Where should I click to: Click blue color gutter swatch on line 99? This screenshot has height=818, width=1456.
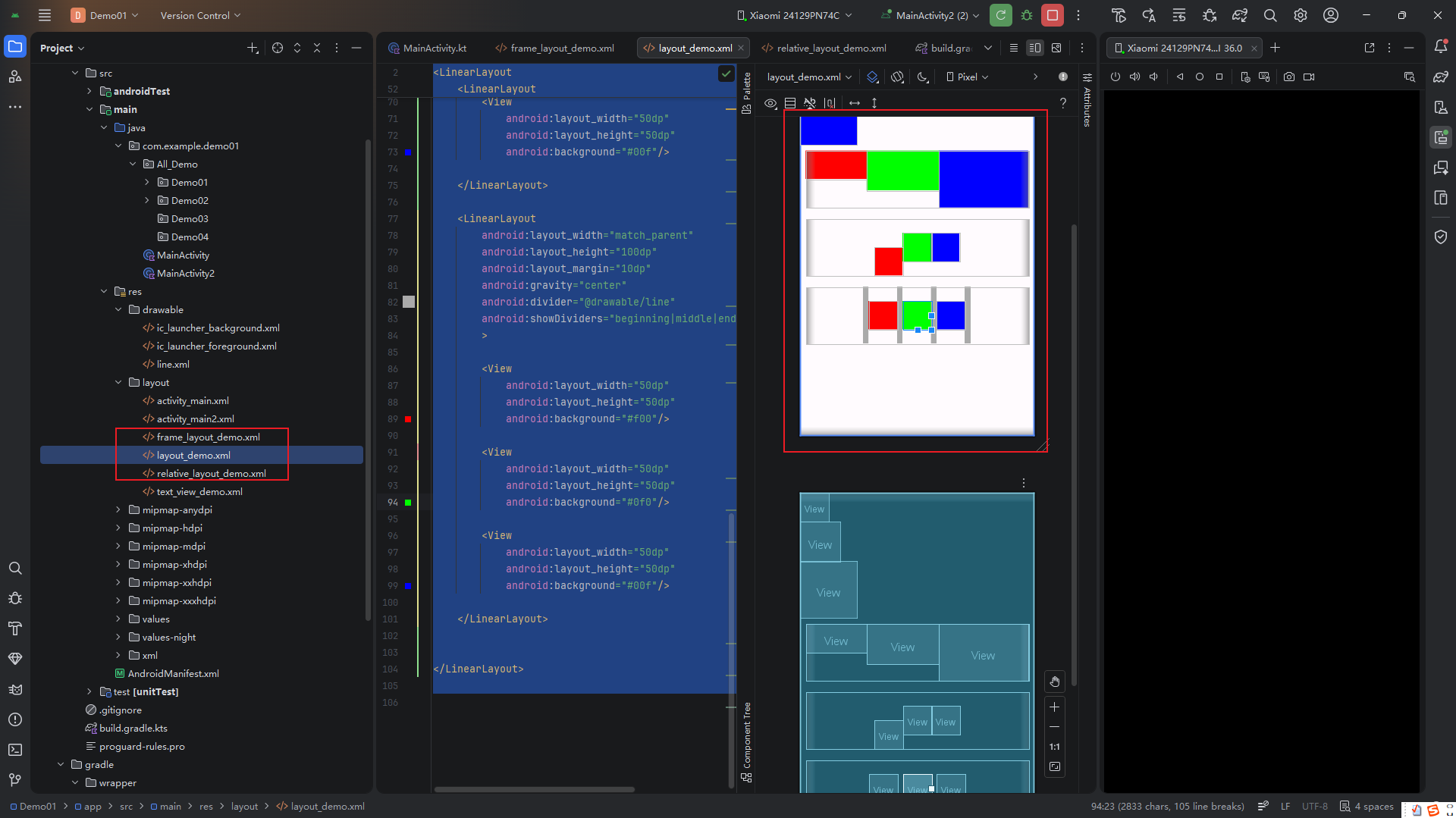(408, 586)
